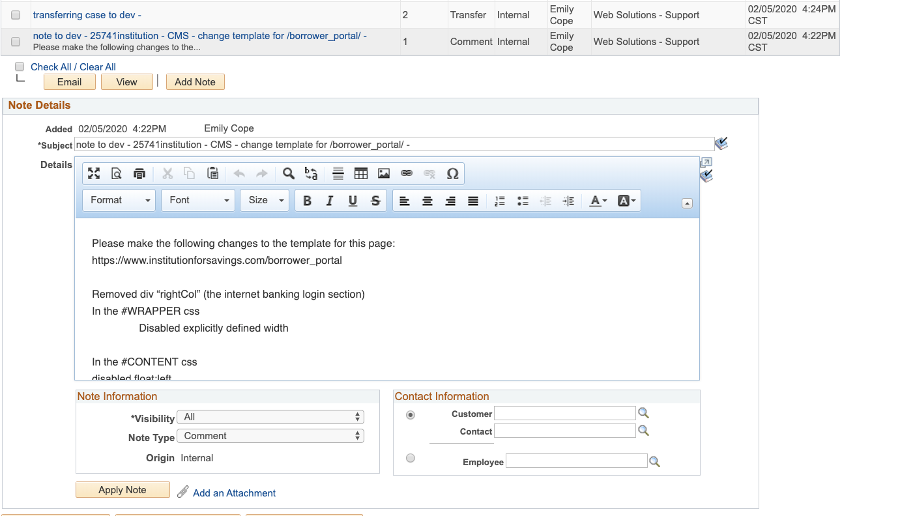902x516 pixels.
Task: Open the special character omega icon
Action: coord(452,173)
